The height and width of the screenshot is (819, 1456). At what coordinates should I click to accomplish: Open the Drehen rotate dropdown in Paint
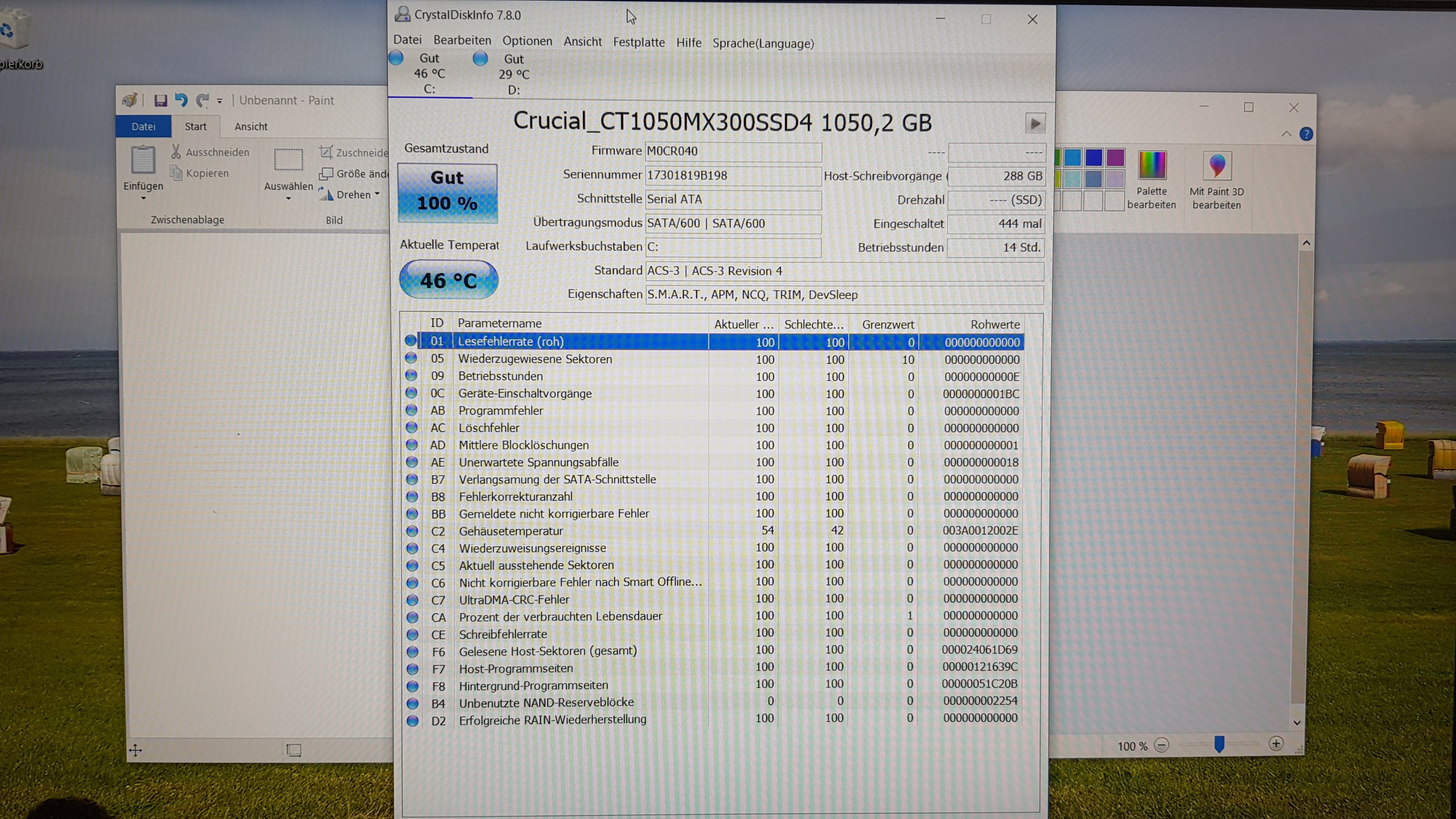[377, 195]
